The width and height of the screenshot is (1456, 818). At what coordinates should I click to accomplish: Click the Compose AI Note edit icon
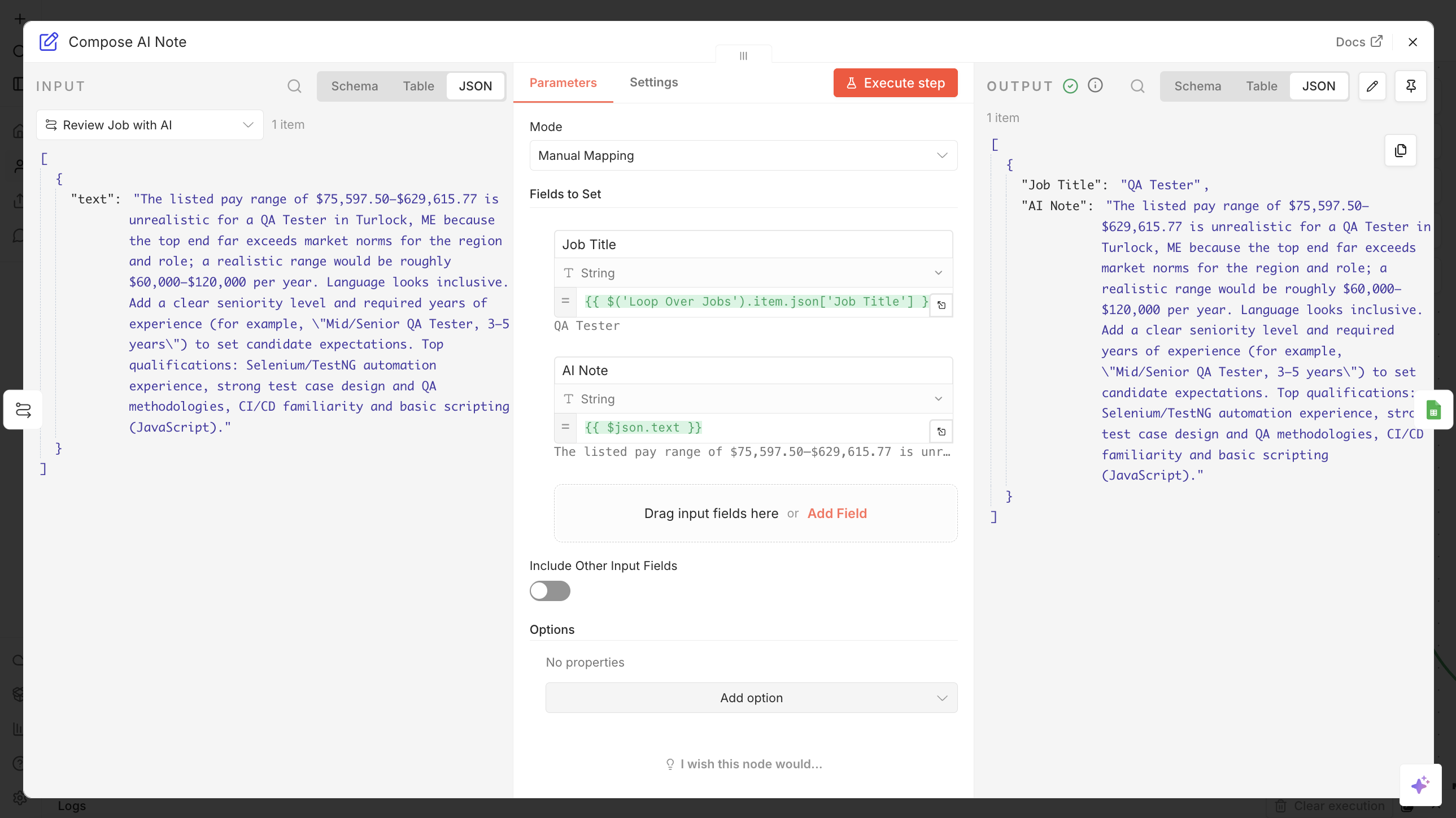pyautogui.click(x=49, y=42)
